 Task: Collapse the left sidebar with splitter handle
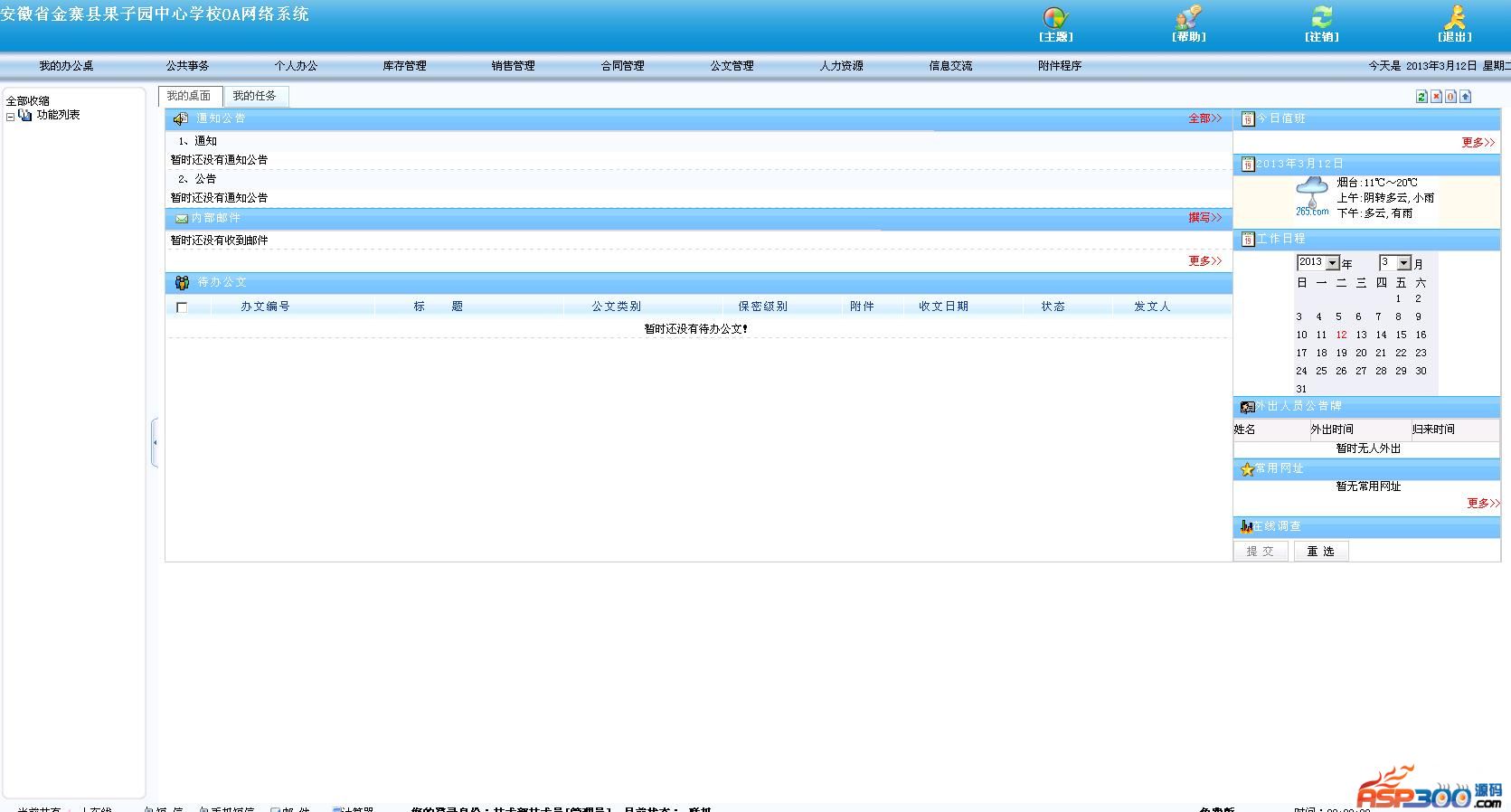155,442
